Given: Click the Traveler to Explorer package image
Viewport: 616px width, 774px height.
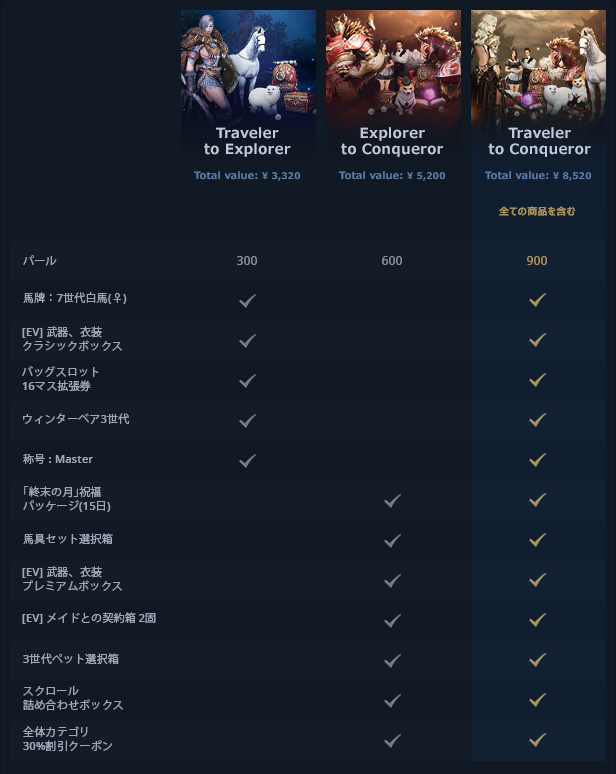Looking at the screenshot, I should coord(248,67).
